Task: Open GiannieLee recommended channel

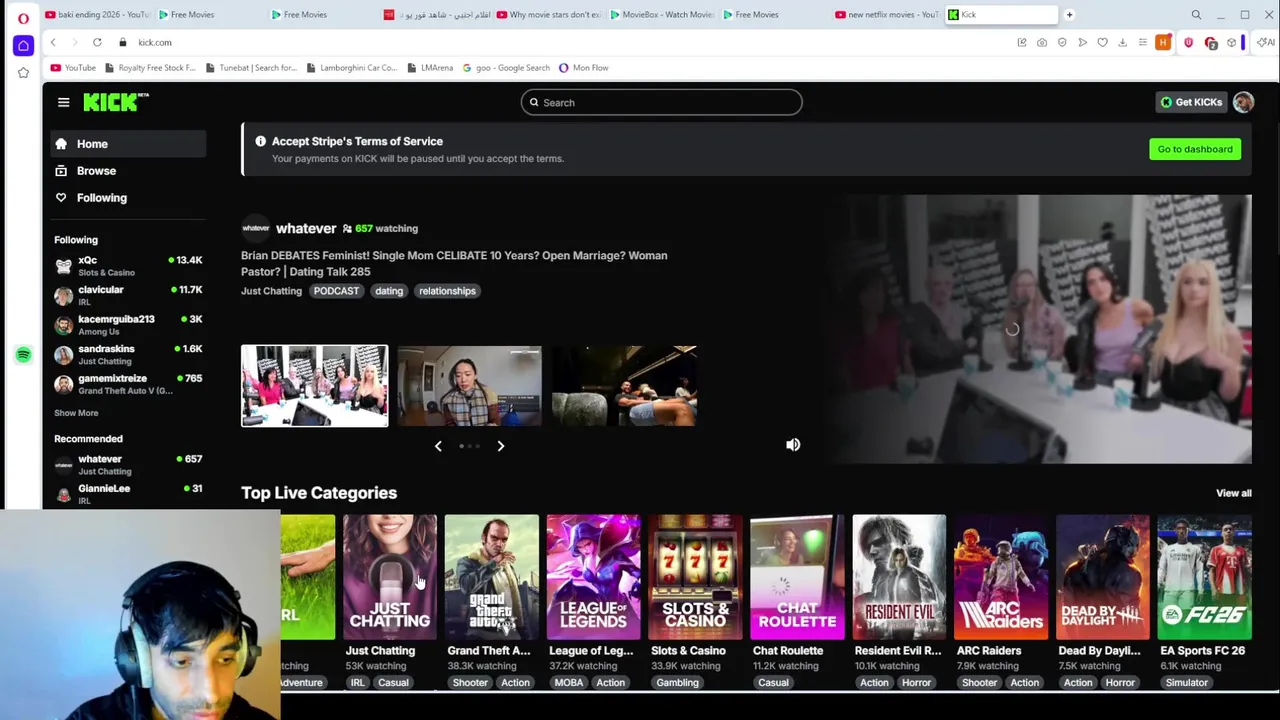Action: (128, 494)
